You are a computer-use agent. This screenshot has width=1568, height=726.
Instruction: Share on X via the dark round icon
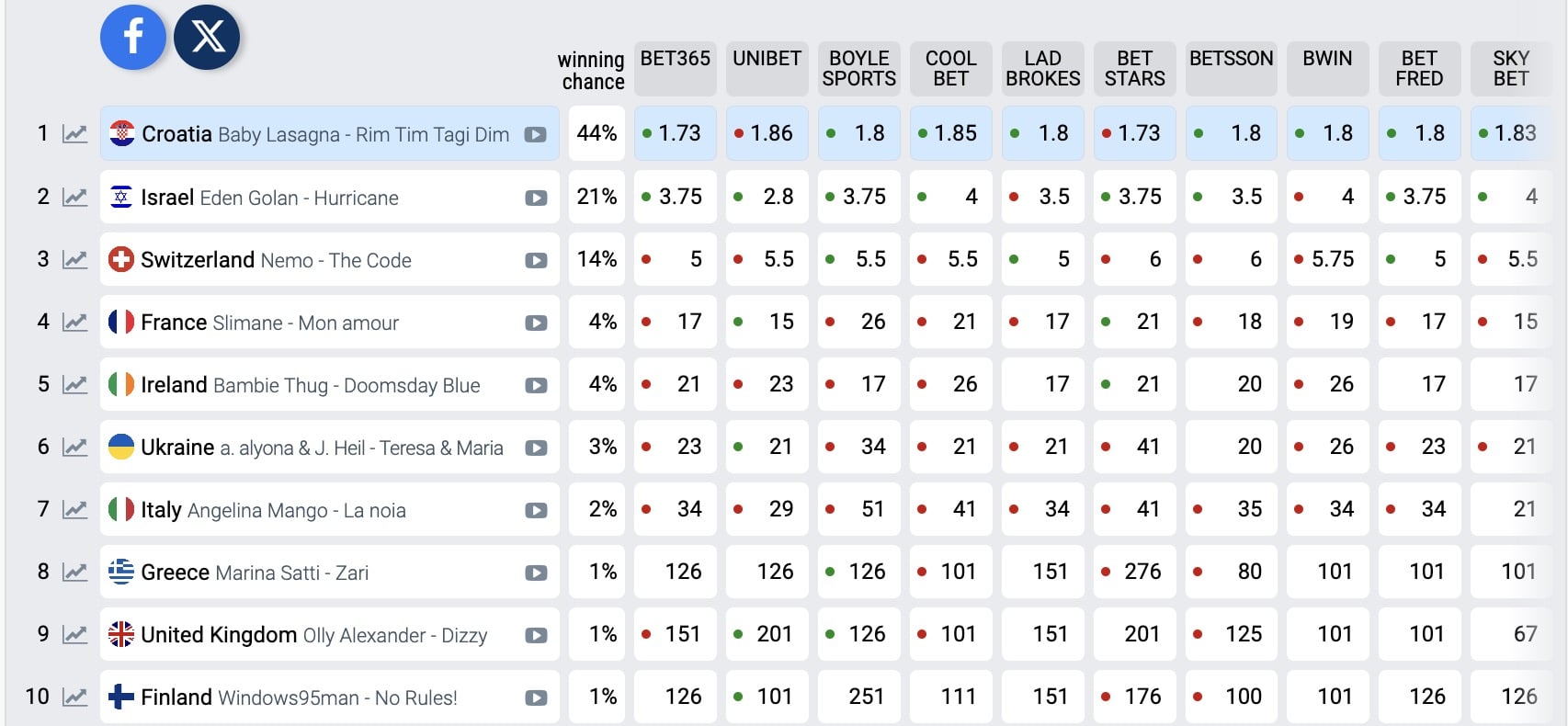207,38
